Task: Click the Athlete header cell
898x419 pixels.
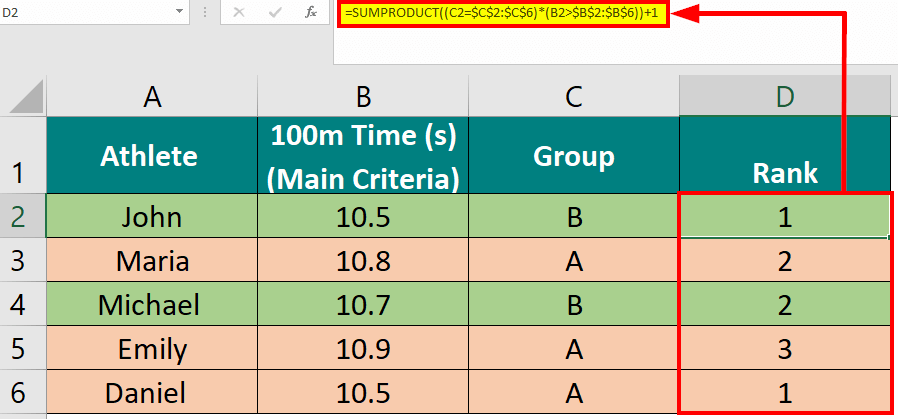Action: coord(152,155)
